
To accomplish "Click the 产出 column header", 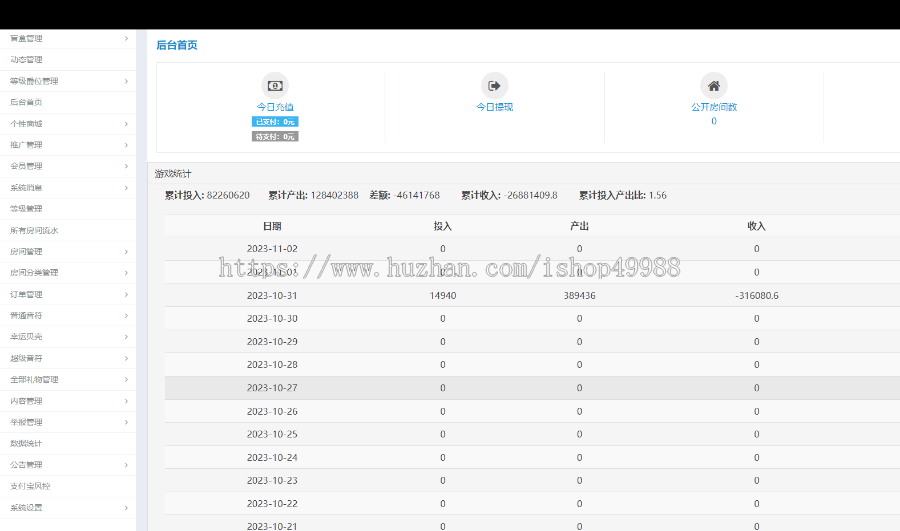I will pyautogui.click(x=579, y=226).
